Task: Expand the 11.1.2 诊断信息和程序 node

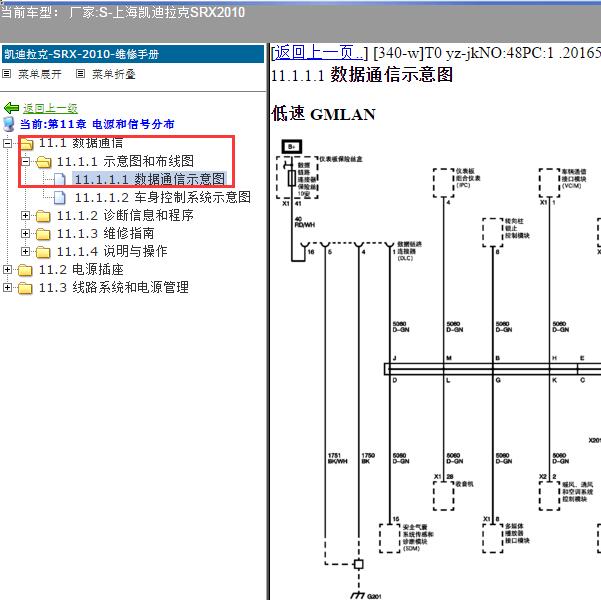Action: (25, 215)
